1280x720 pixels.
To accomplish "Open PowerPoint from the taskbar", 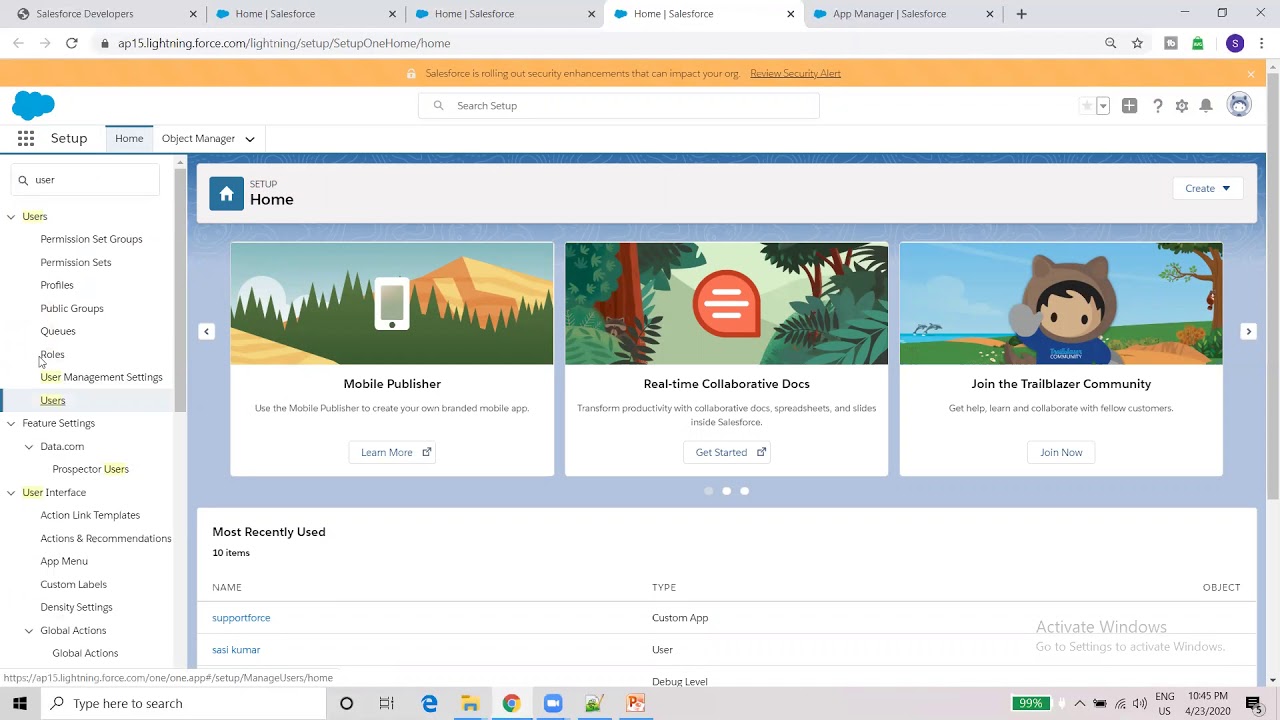I will pos(635,703).
